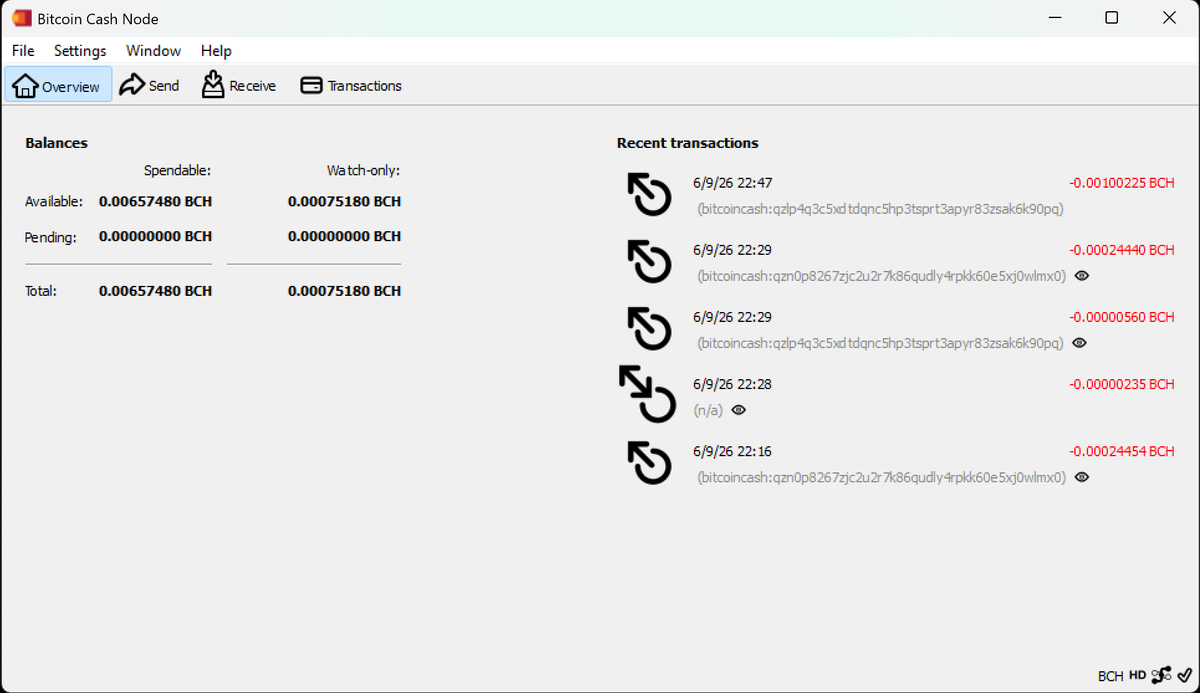The image size is (1200, 693).
Task: Click the Pending spendable balance 0.00000000 BCH
Action: click(x=155, y=237)
